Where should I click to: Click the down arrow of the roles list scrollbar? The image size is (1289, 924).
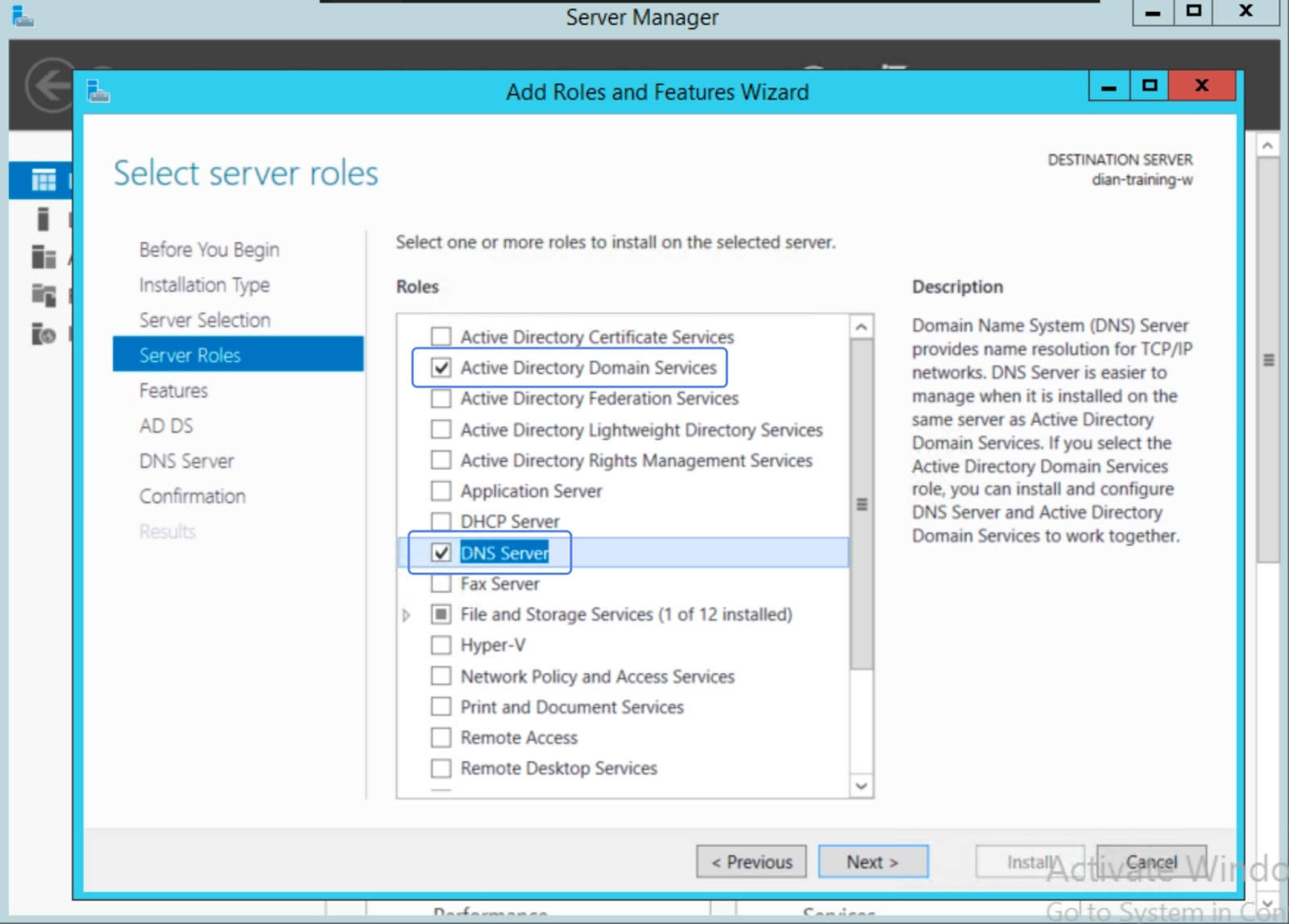pos(861,787)
